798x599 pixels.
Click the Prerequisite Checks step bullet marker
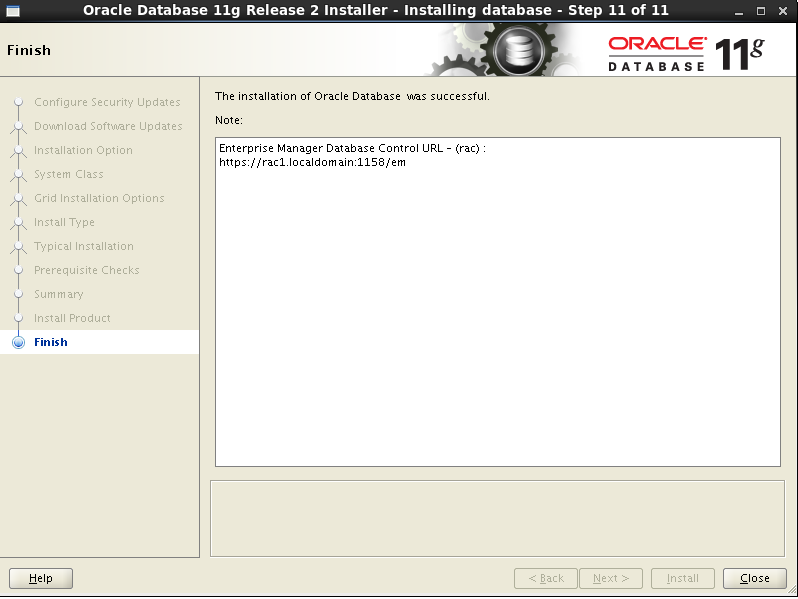coord(18,270)
